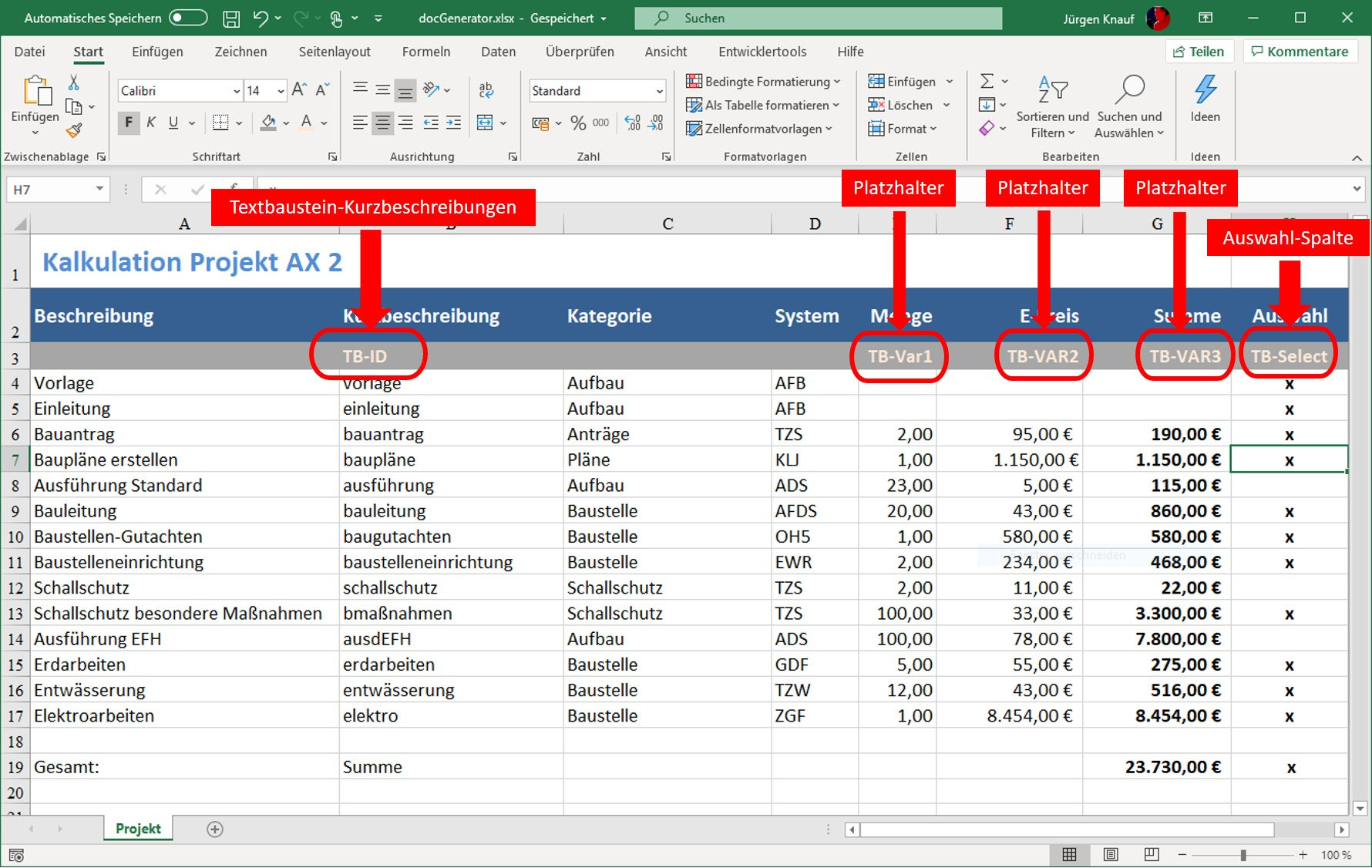The image size is (1372, 868).
Task: Adjust the zoom slider in status bar
Action: 1242,854
